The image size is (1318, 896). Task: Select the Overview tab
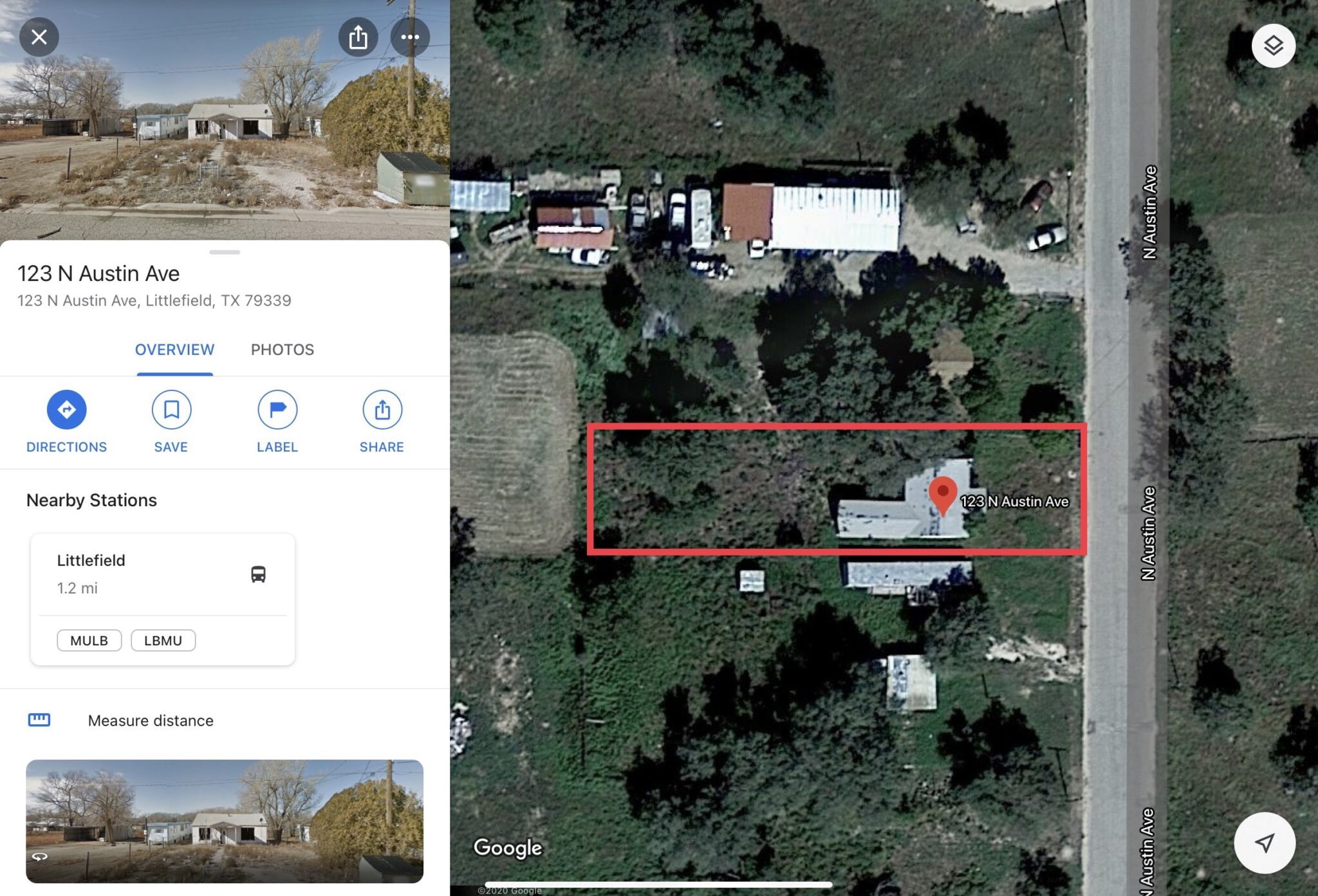174,349
